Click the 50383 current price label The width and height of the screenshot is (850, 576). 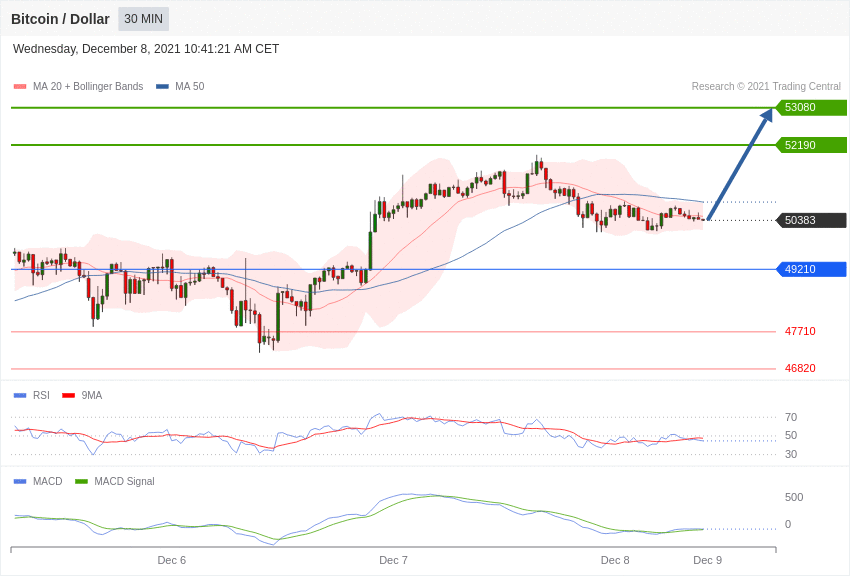812,220
